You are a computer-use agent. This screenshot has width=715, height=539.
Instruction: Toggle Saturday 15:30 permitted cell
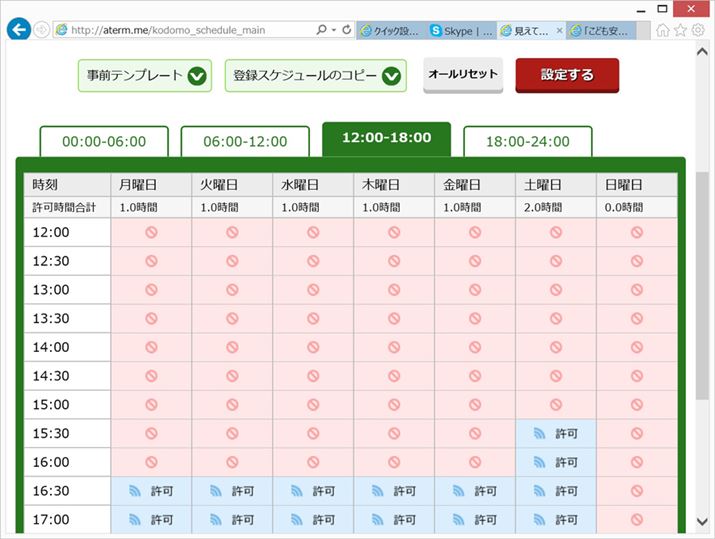coord(556,434)
